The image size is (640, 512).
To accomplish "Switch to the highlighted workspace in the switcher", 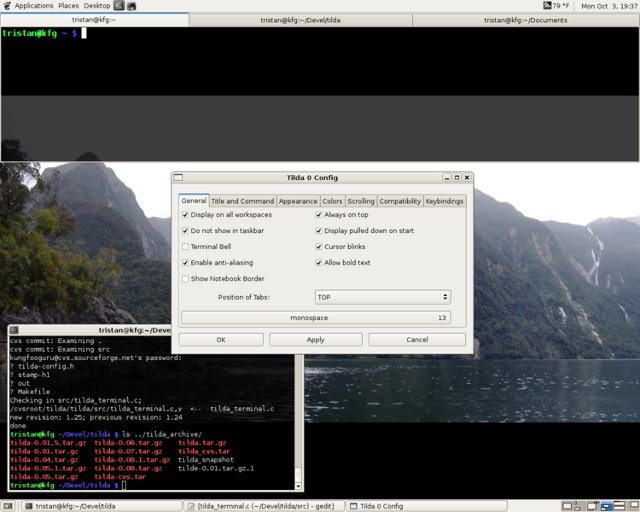I will [x=606, y=506].
